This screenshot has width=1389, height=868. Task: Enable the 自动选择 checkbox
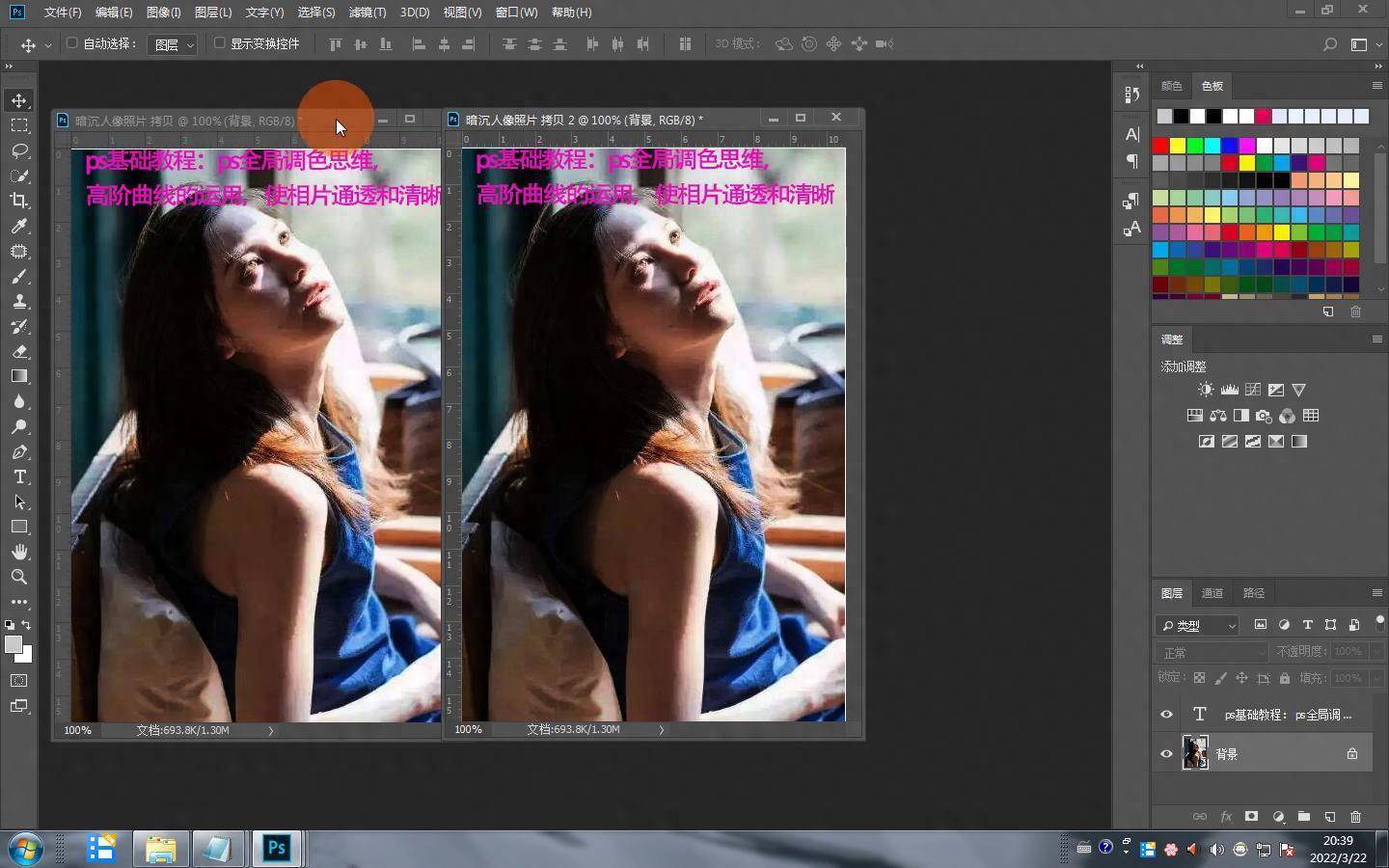click(x=71, y=43)
